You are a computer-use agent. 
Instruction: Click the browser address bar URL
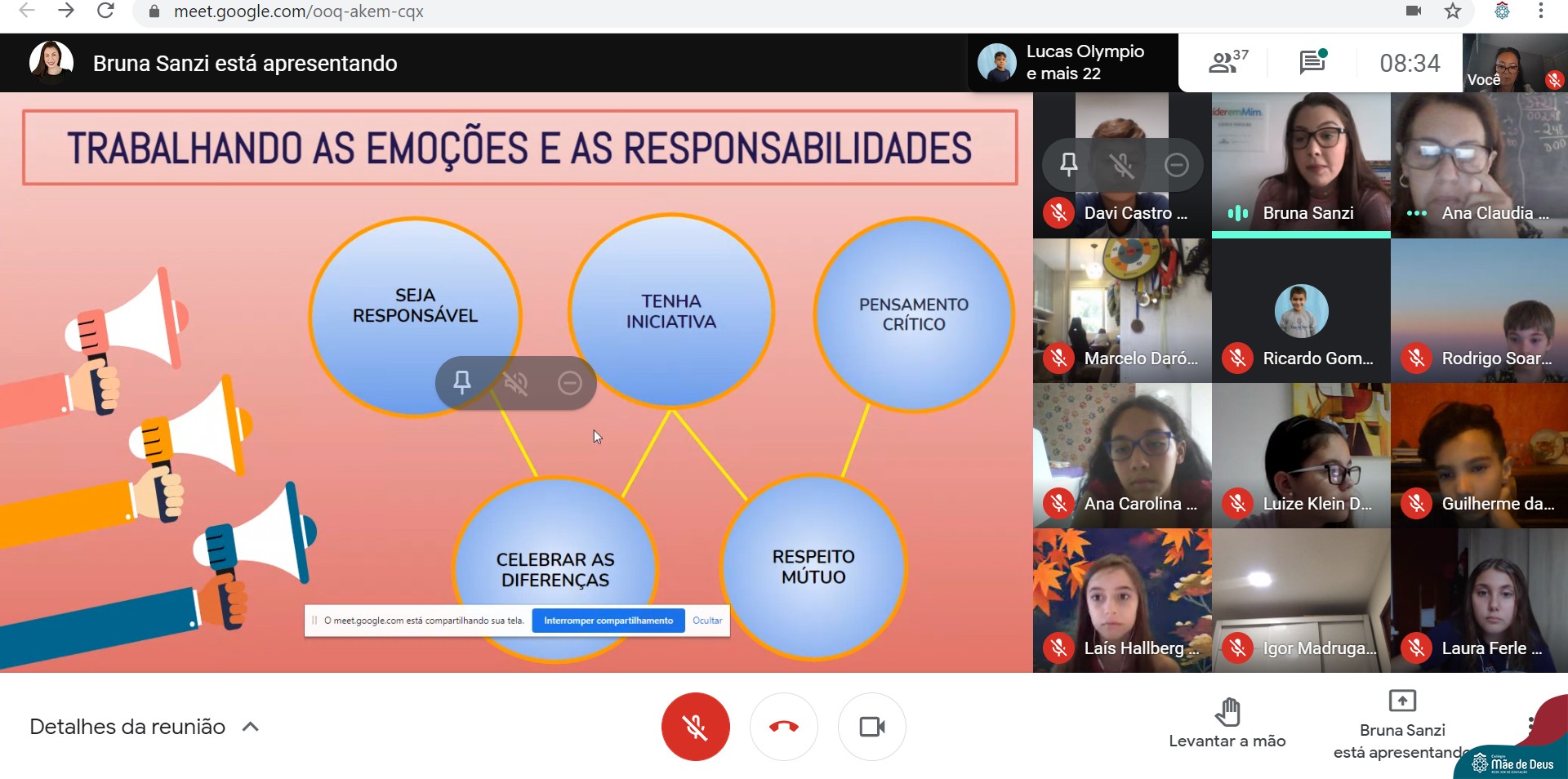298,11
